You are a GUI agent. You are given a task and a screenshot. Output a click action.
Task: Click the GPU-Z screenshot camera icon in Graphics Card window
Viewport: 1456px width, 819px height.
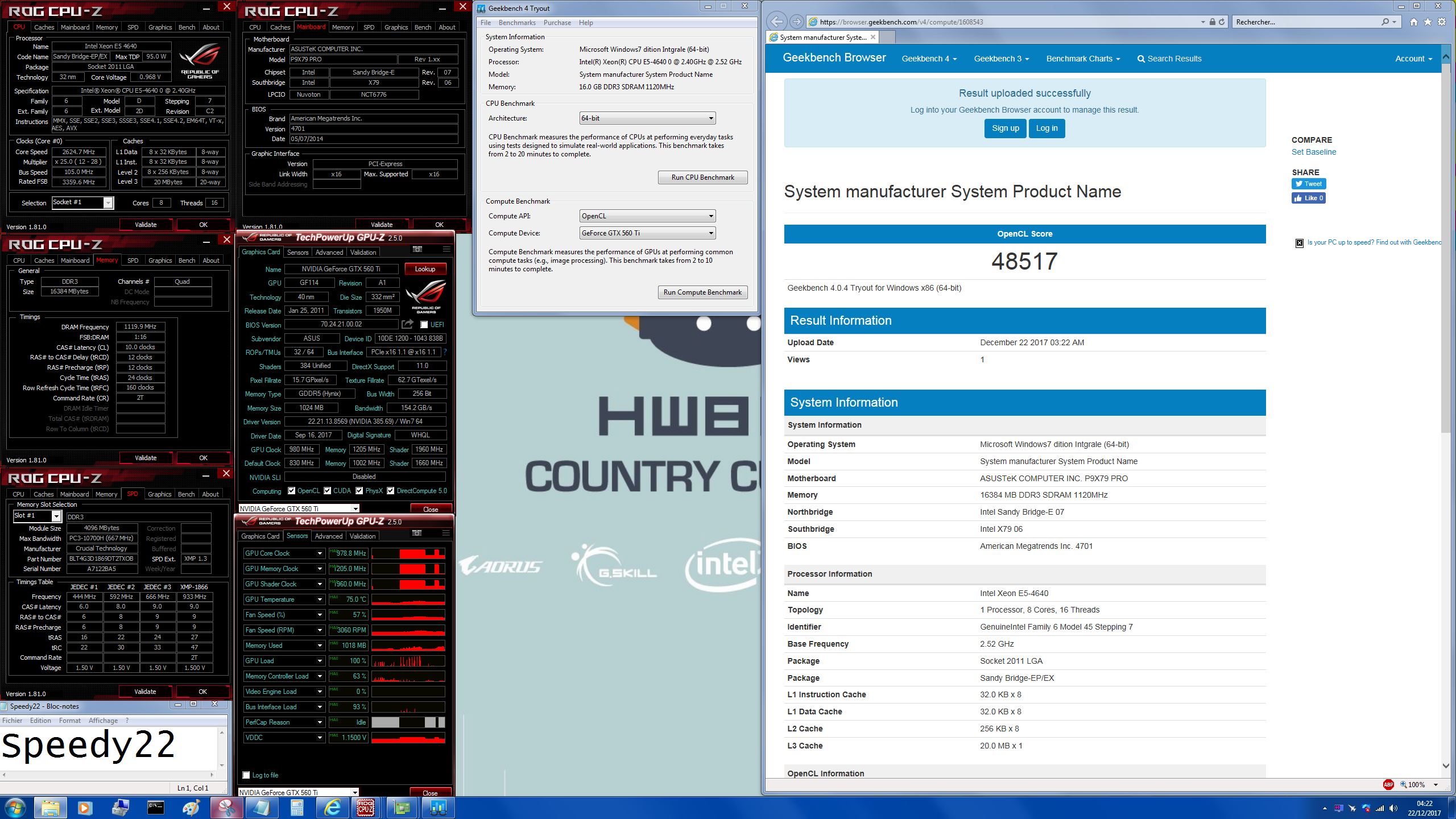(417, 249)
